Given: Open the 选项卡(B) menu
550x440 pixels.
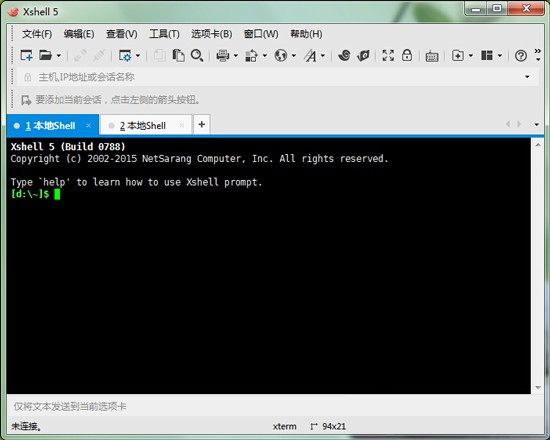Looking at the screenshot, I should 212,34.
